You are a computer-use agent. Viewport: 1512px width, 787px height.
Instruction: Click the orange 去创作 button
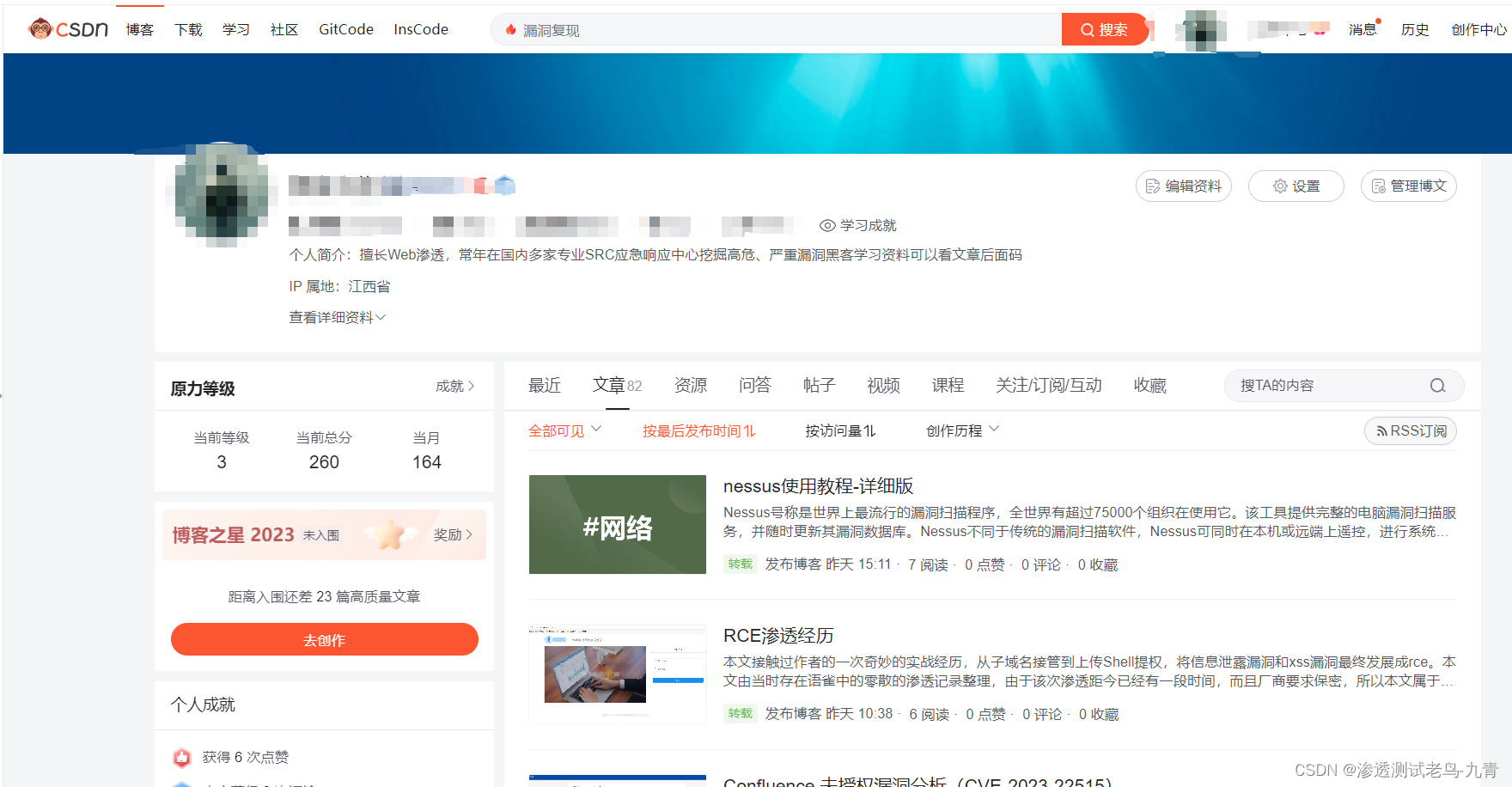click(325, 639)
